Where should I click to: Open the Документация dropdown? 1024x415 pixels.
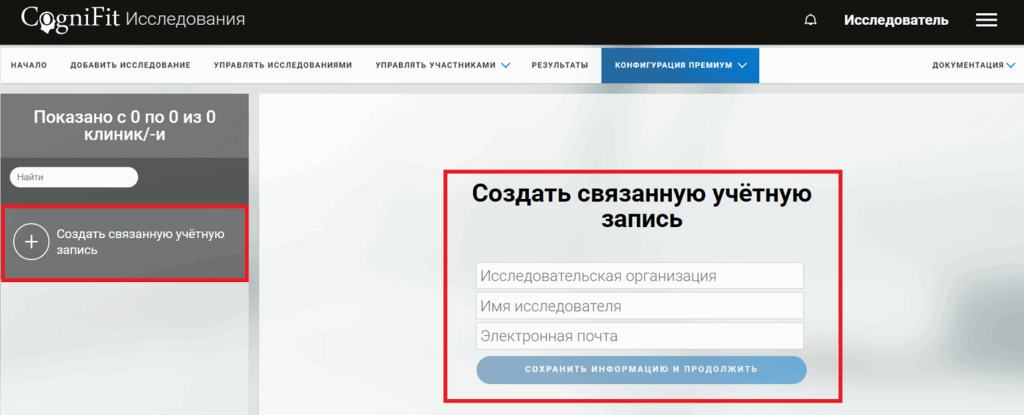tap(973, 65)
